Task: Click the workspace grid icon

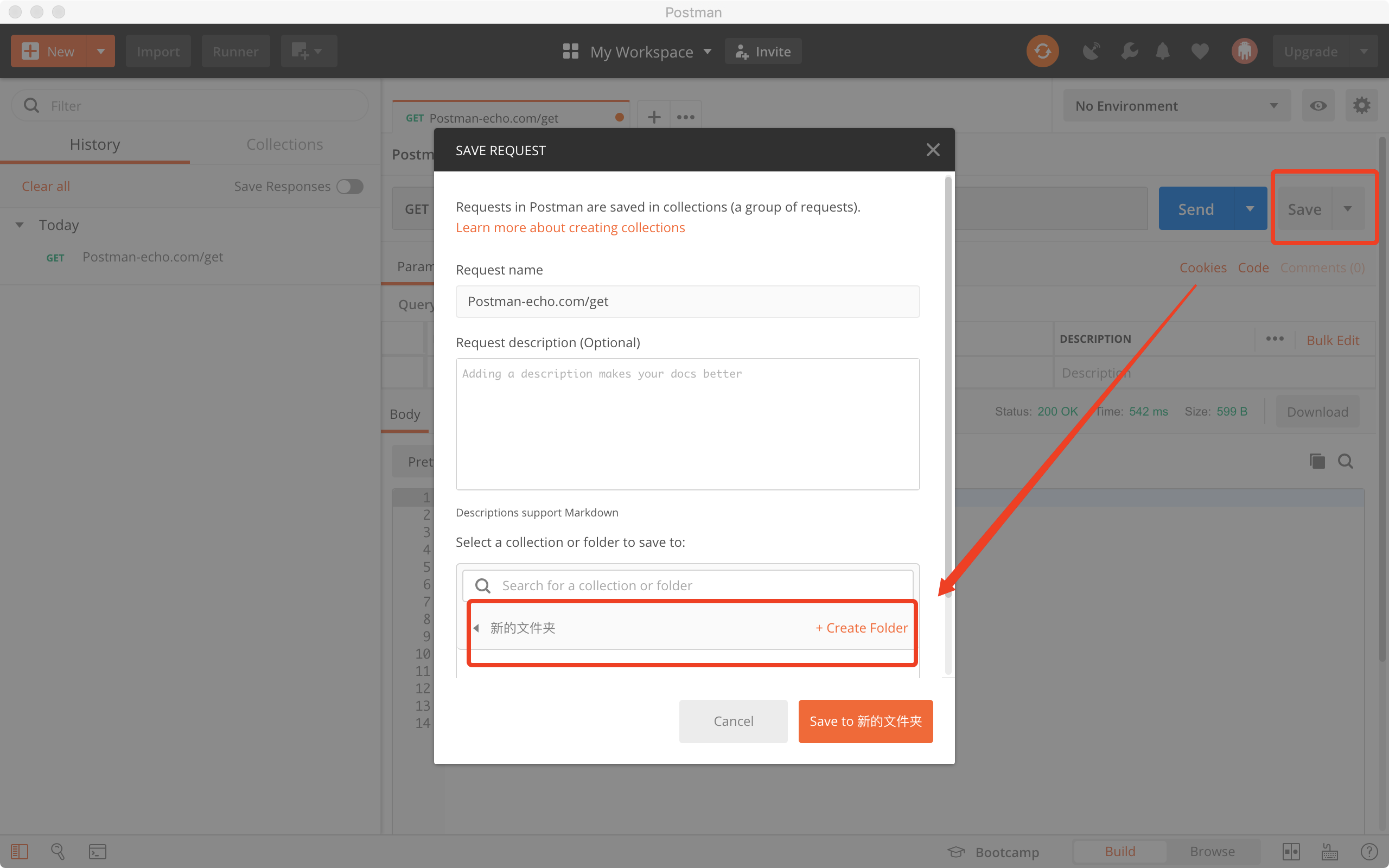Action: tap(570, 51)
